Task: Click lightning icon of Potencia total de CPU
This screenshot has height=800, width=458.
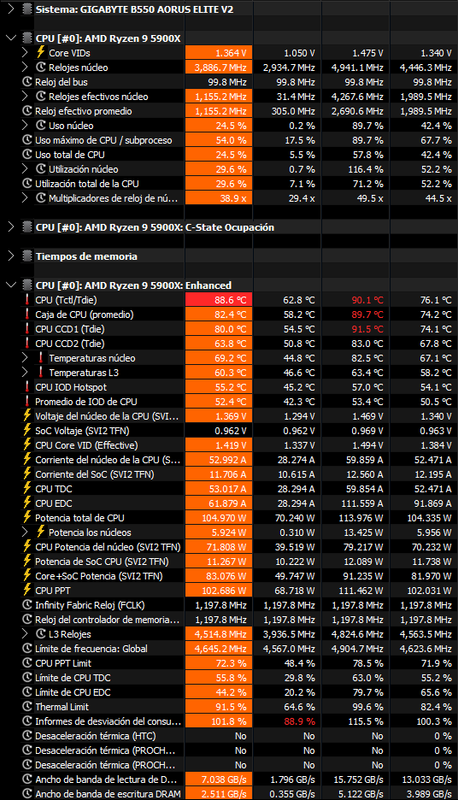Action: pyautogui.click(x=27, y=518)
